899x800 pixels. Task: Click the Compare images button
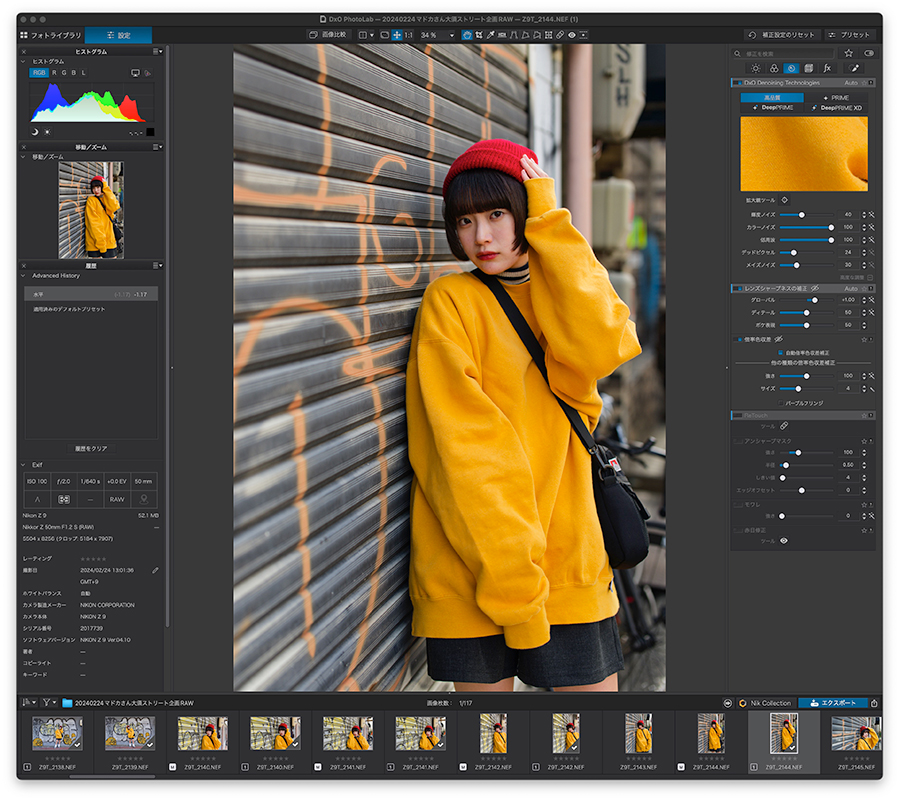[328, 35]
